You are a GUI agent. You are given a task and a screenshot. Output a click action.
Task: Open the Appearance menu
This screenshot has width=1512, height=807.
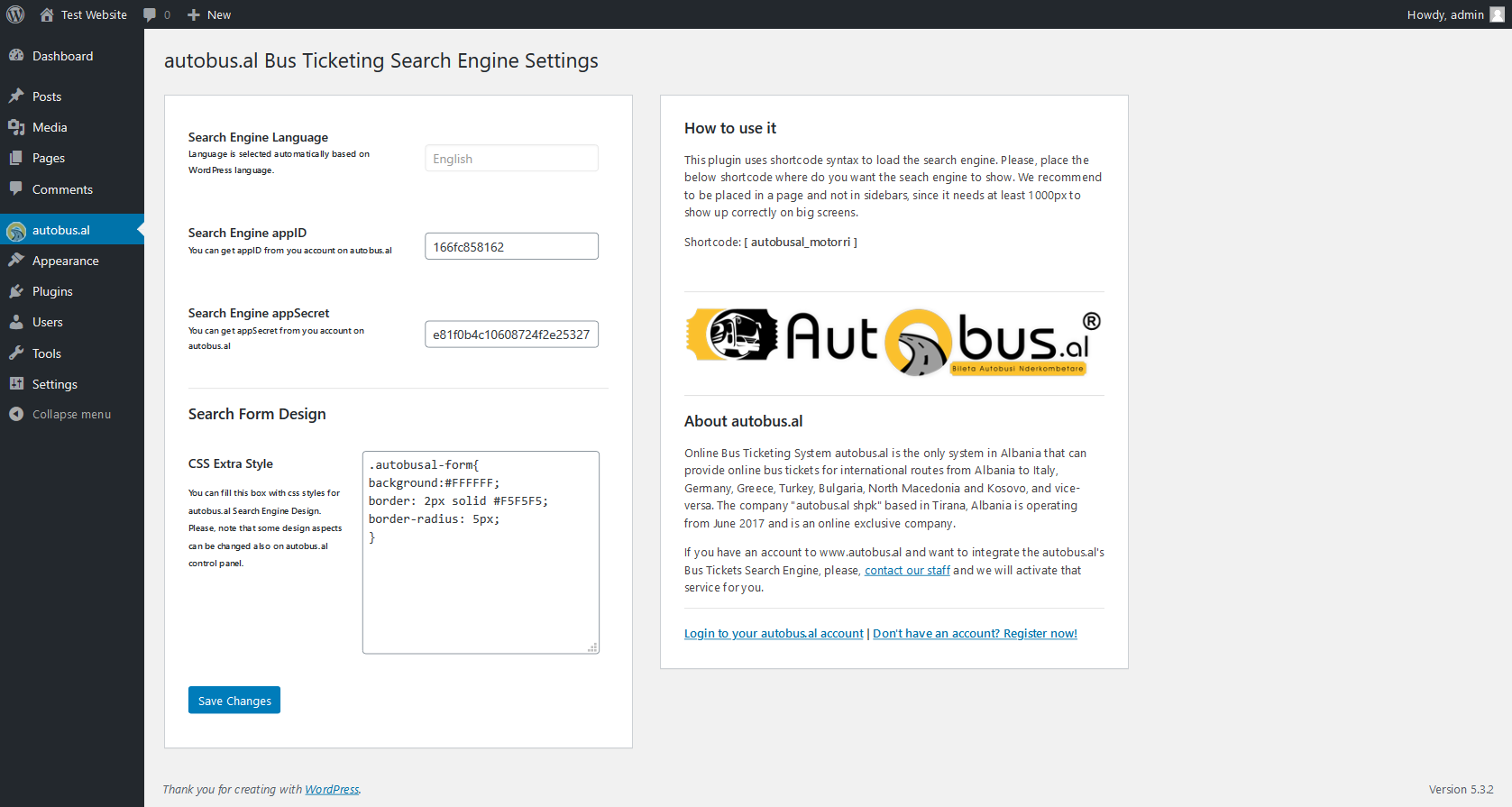tap(65, 261)
